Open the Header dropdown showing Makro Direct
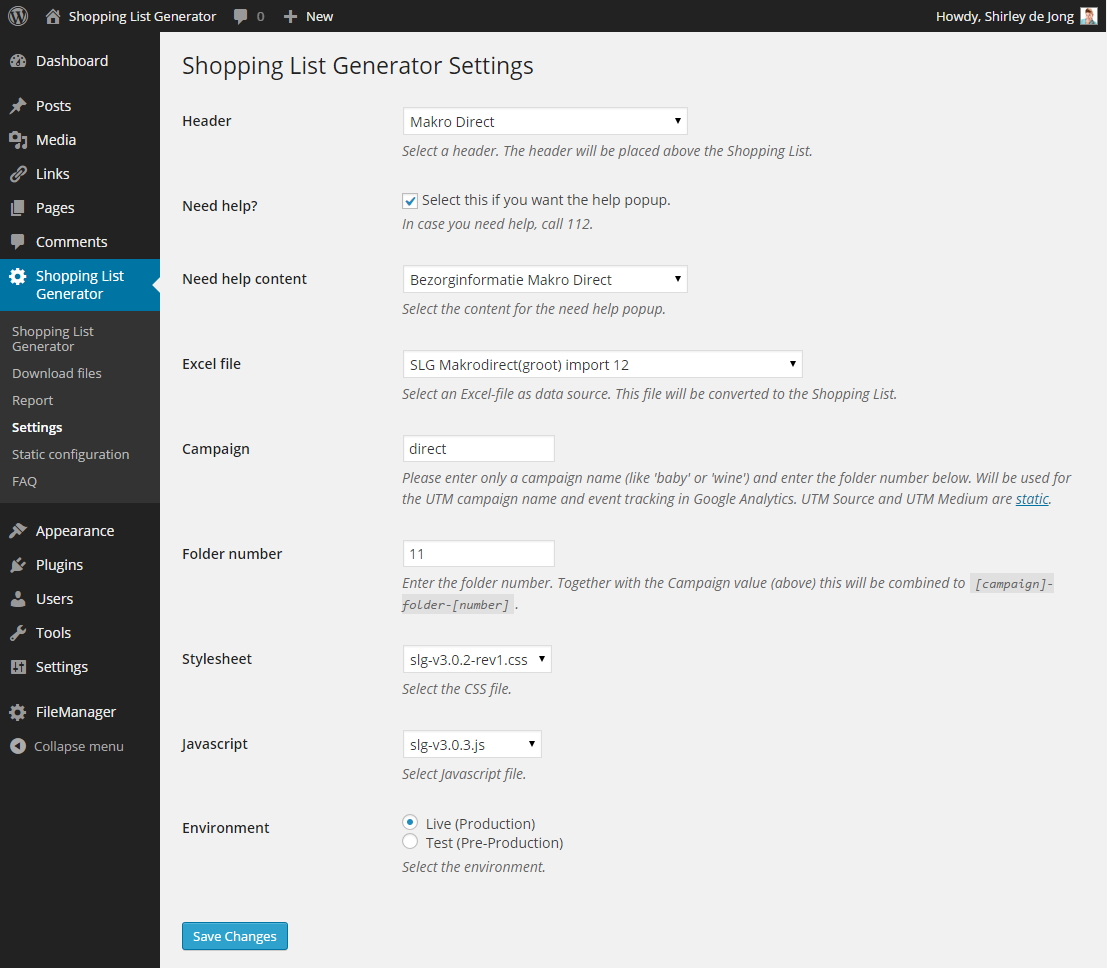Viewport: 1107px width, 968px height. pos(544,122)
